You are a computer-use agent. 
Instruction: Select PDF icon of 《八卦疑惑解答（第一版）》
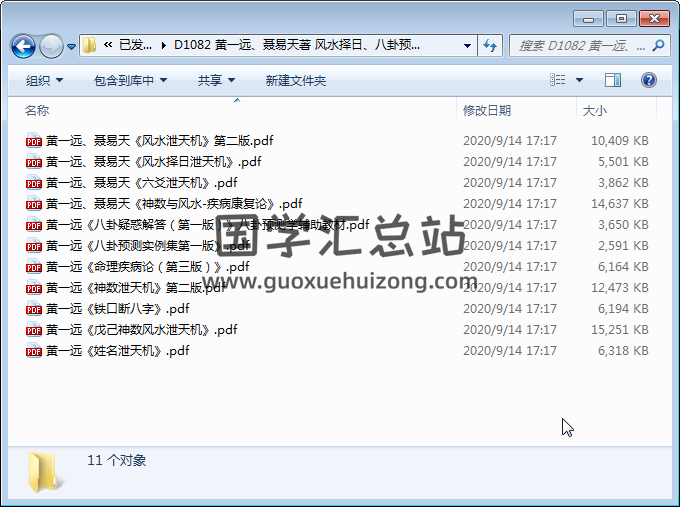tap(34, 225)
